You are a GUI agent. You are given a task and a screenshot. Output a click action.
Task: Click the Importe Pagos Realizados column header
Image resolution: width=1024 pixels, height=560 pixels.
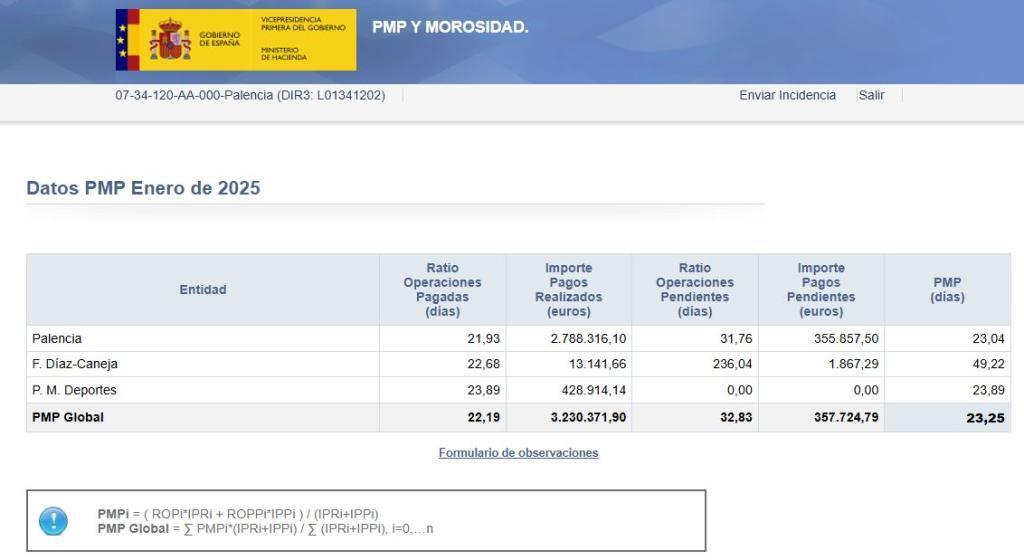(x=568, y=290)
